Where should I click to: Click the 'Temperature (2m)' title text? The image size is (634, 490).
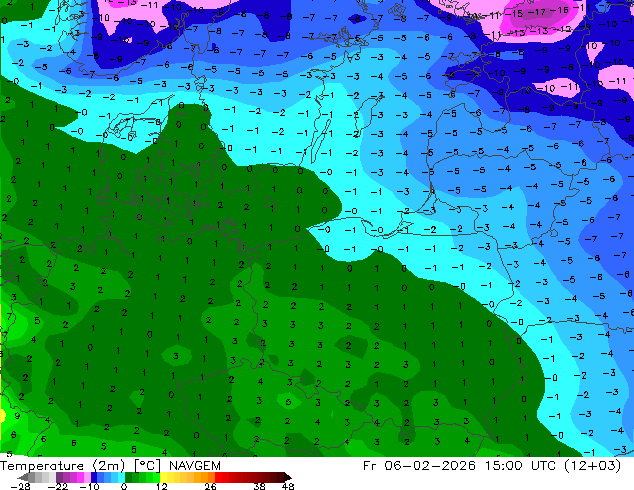click(63, 466)
